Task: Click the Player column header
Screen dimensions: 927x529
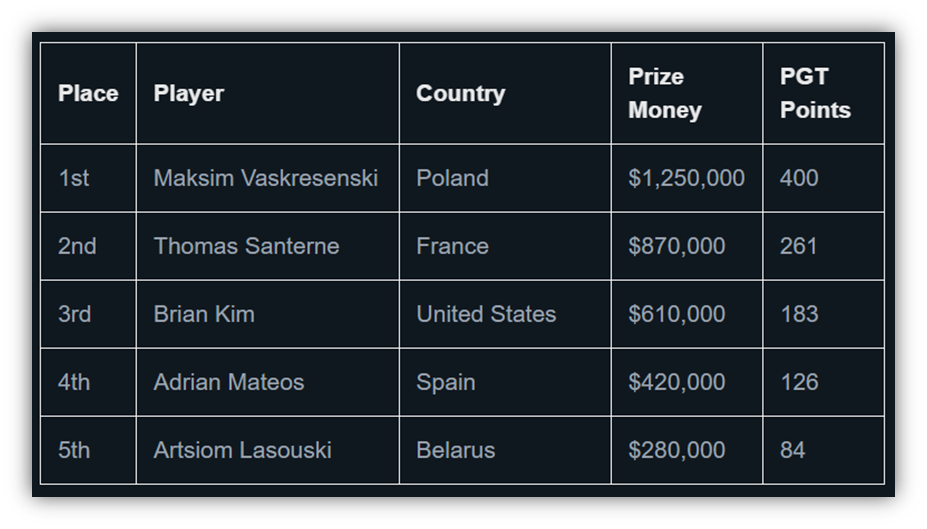Action: tap(268, 93)
